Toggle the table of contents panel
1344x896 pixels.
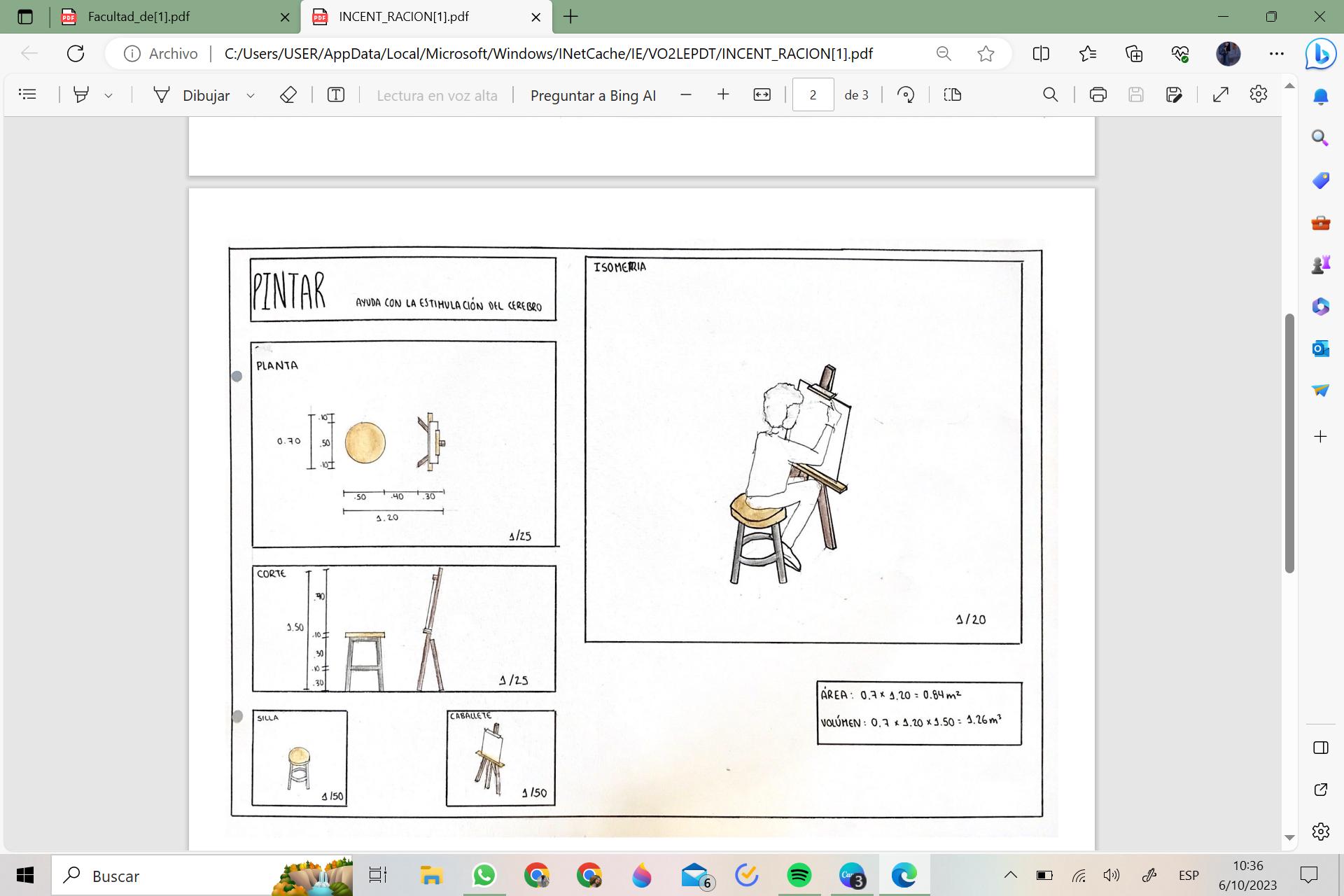click(x=28, y=94)
